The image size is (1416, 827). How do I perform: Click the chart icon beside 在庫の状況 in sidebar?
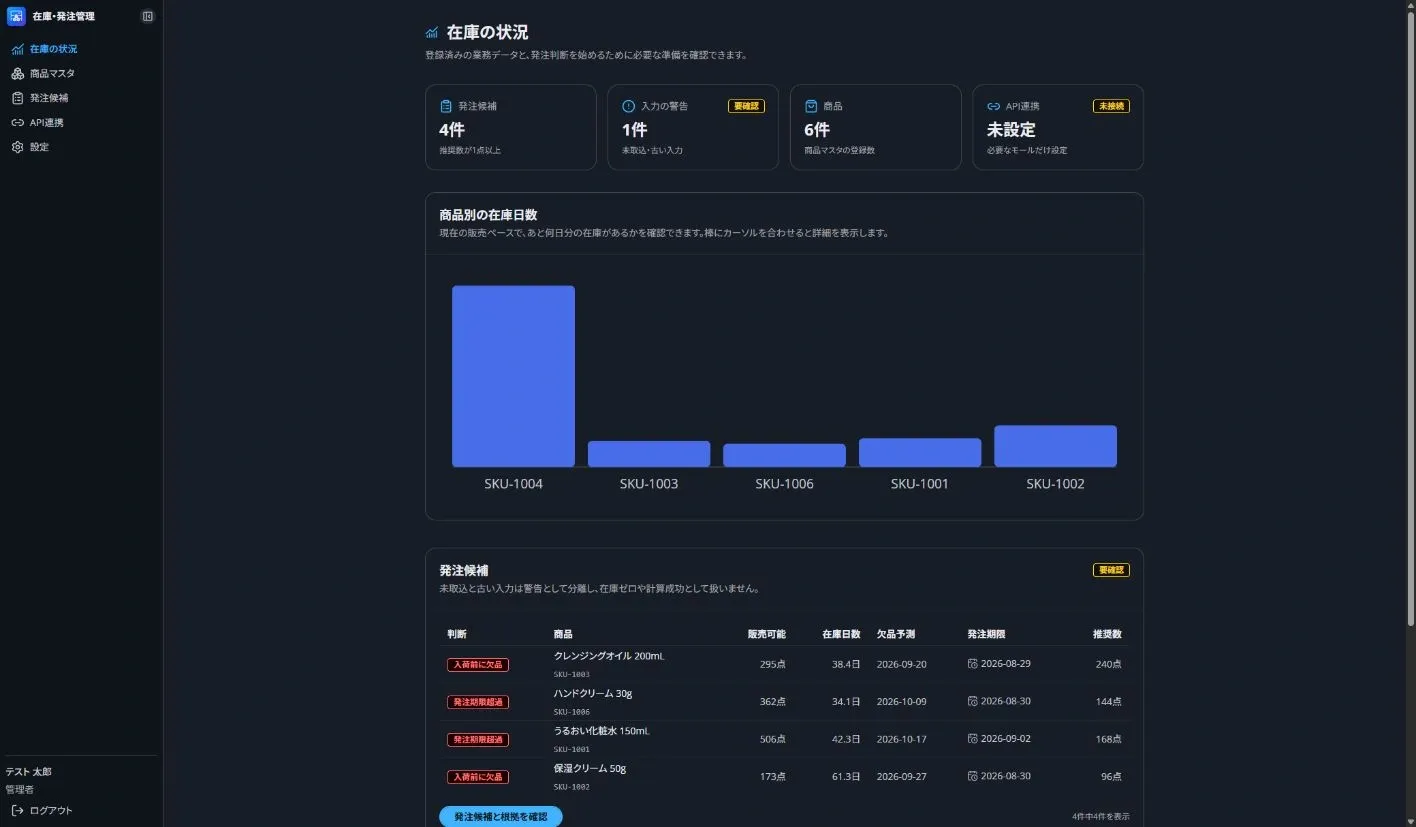(17, 49)
